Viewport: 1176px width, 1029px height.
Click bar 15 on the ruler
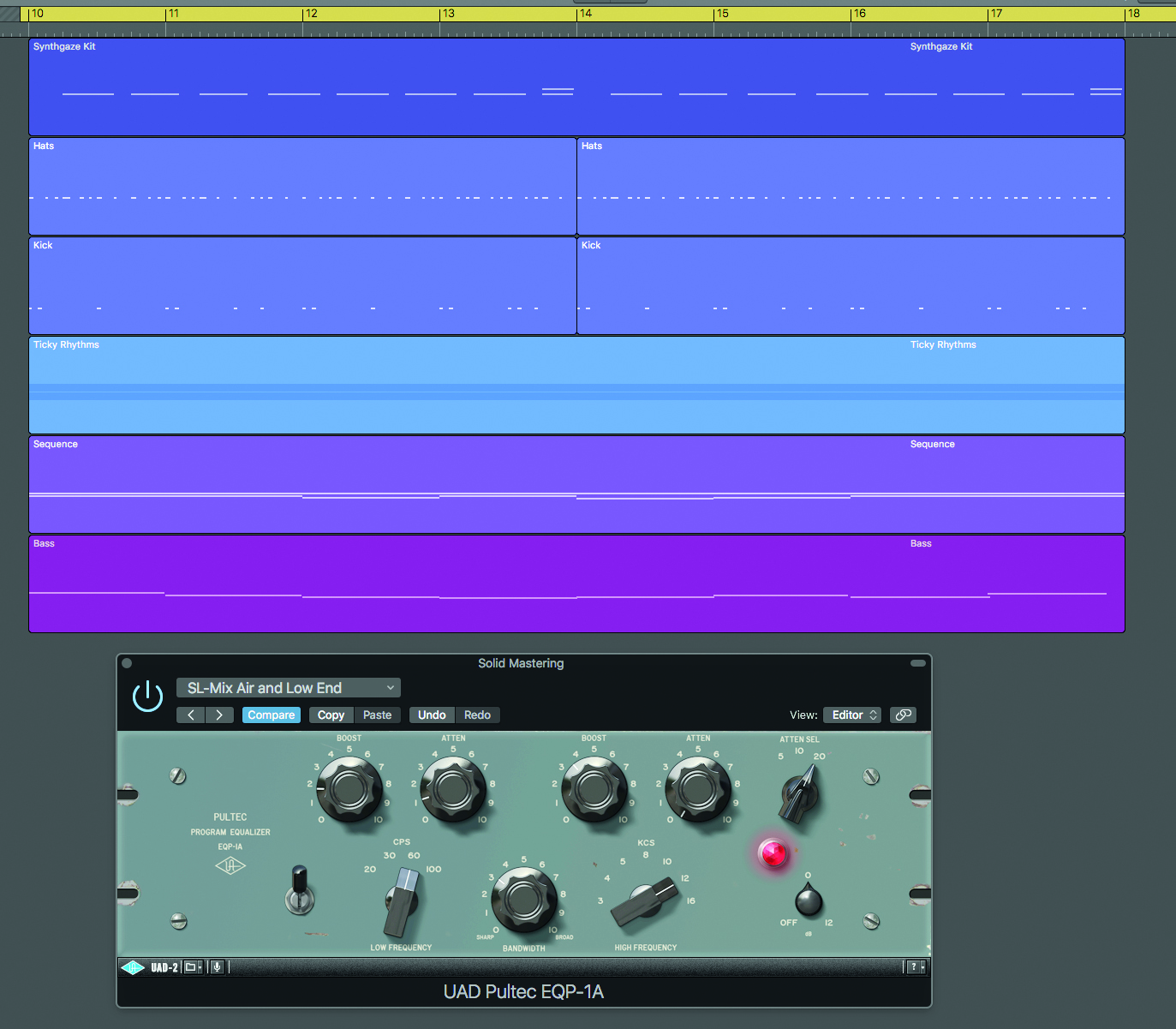722,14
